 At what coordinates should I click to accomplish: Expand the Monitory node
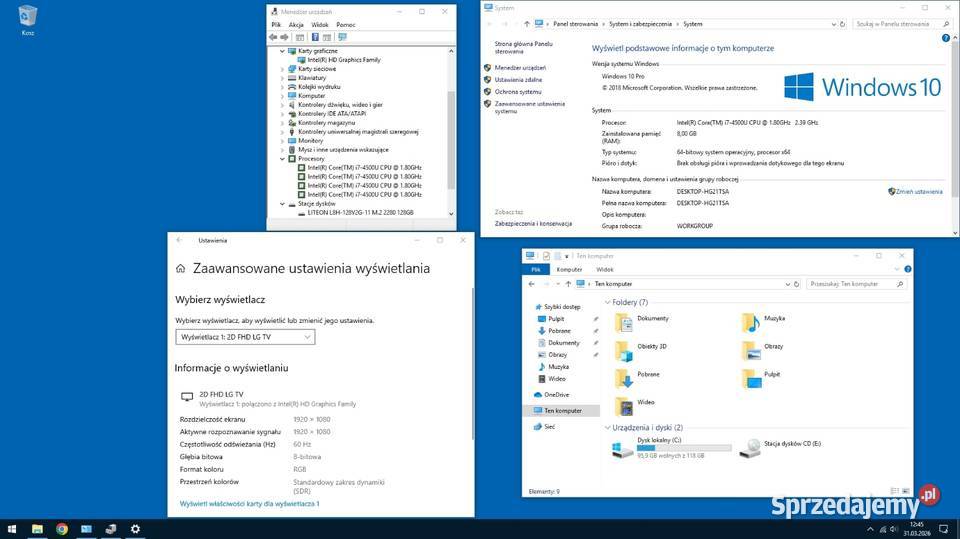pyautogui.click(x=282, y=141)
